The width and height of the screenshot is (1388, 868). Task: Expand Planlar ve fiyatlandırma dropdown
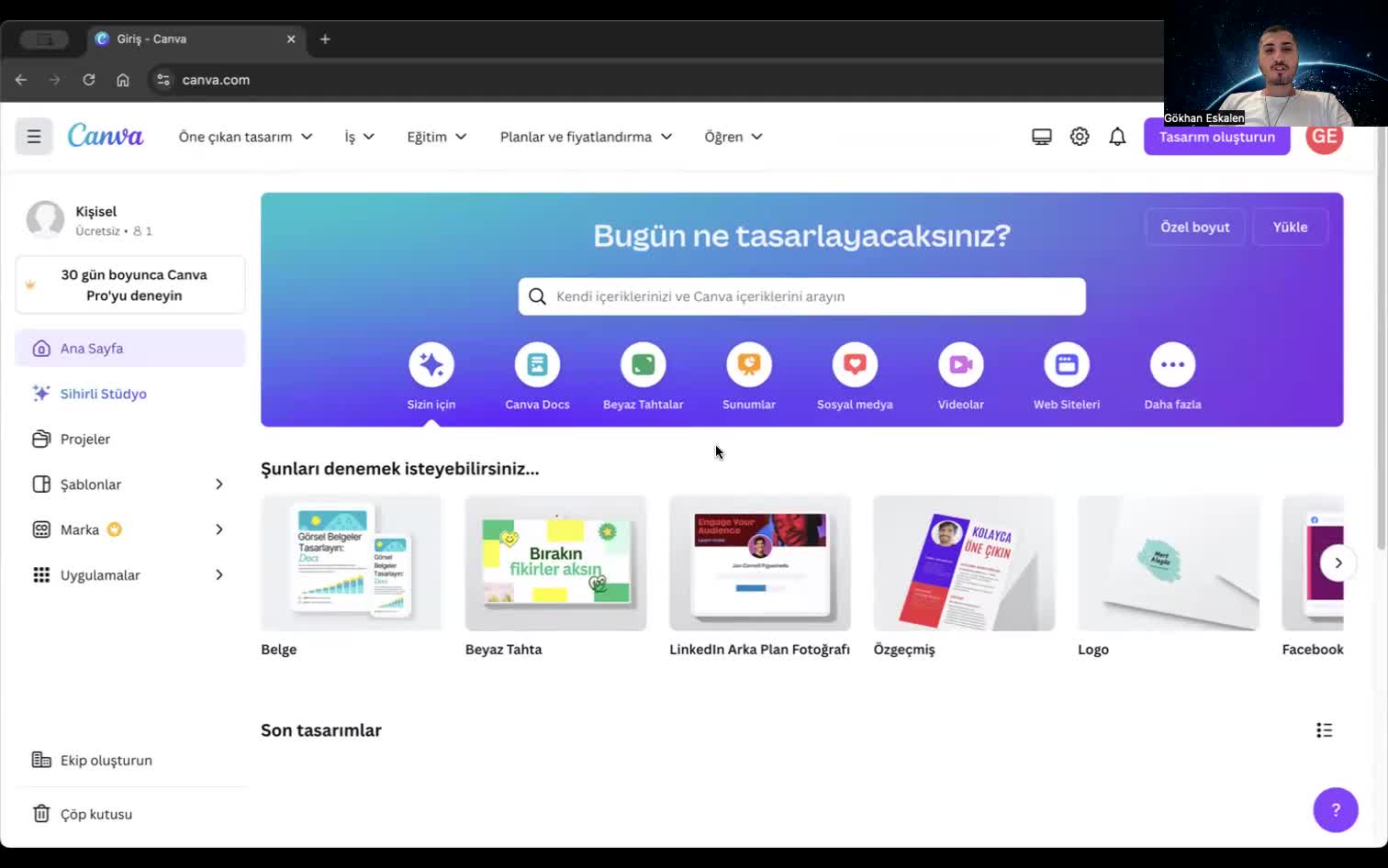[586, 137]
